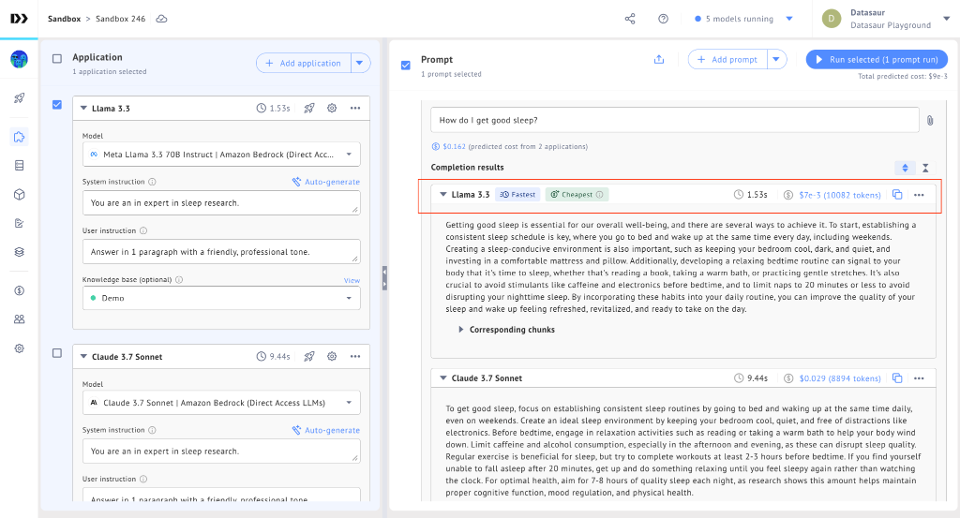Click the Add application button

point(304,62)
